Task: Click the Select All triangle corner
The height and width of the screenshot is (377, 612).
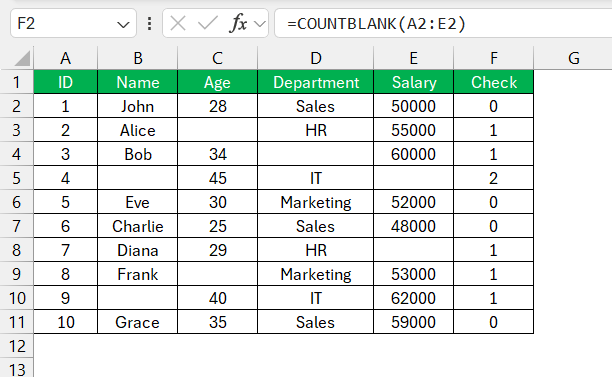Action: tap(22, 59)
